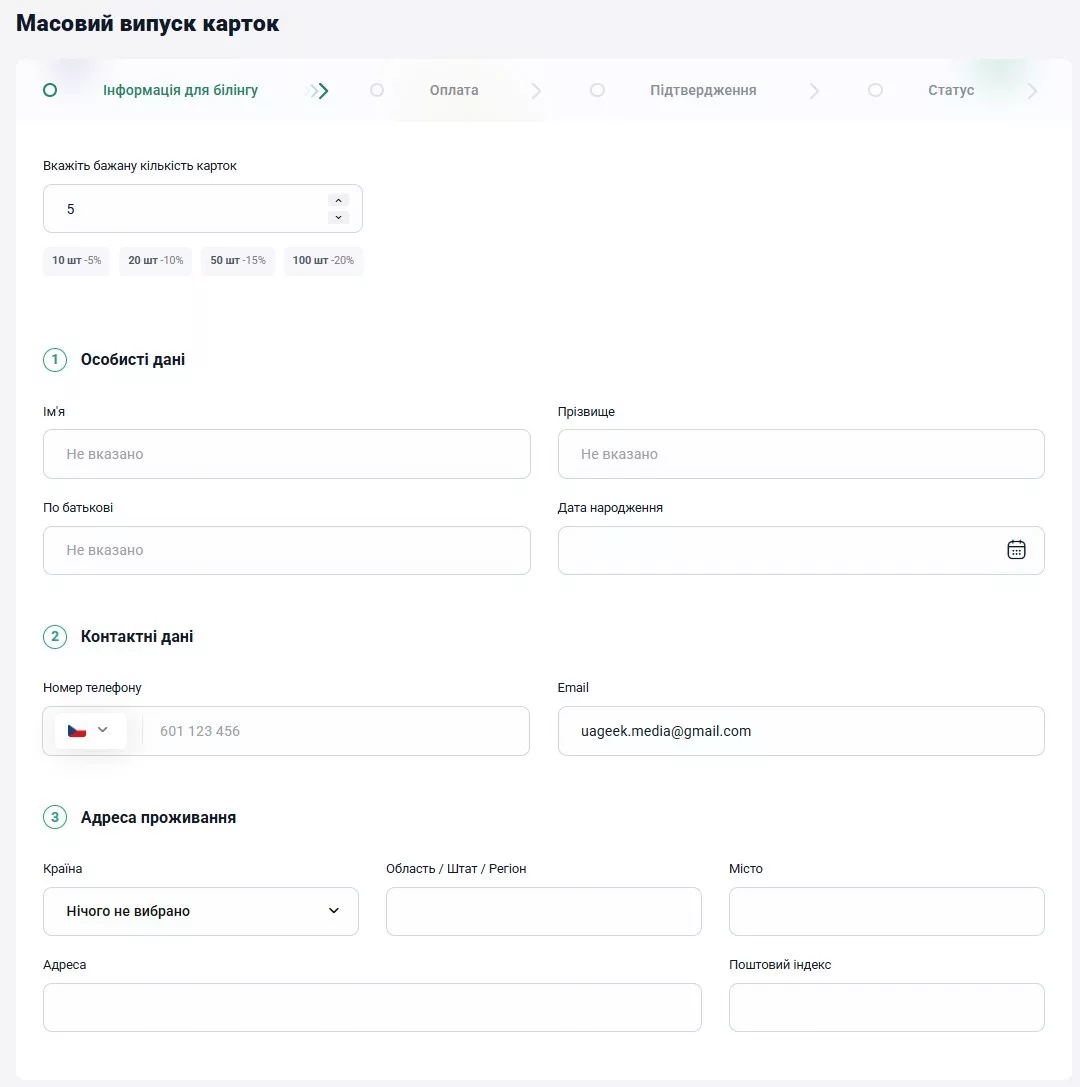This screenshot has width=1080, height=1087.
Task: Go to the Оплата step
Action: [x=453, y=90]
